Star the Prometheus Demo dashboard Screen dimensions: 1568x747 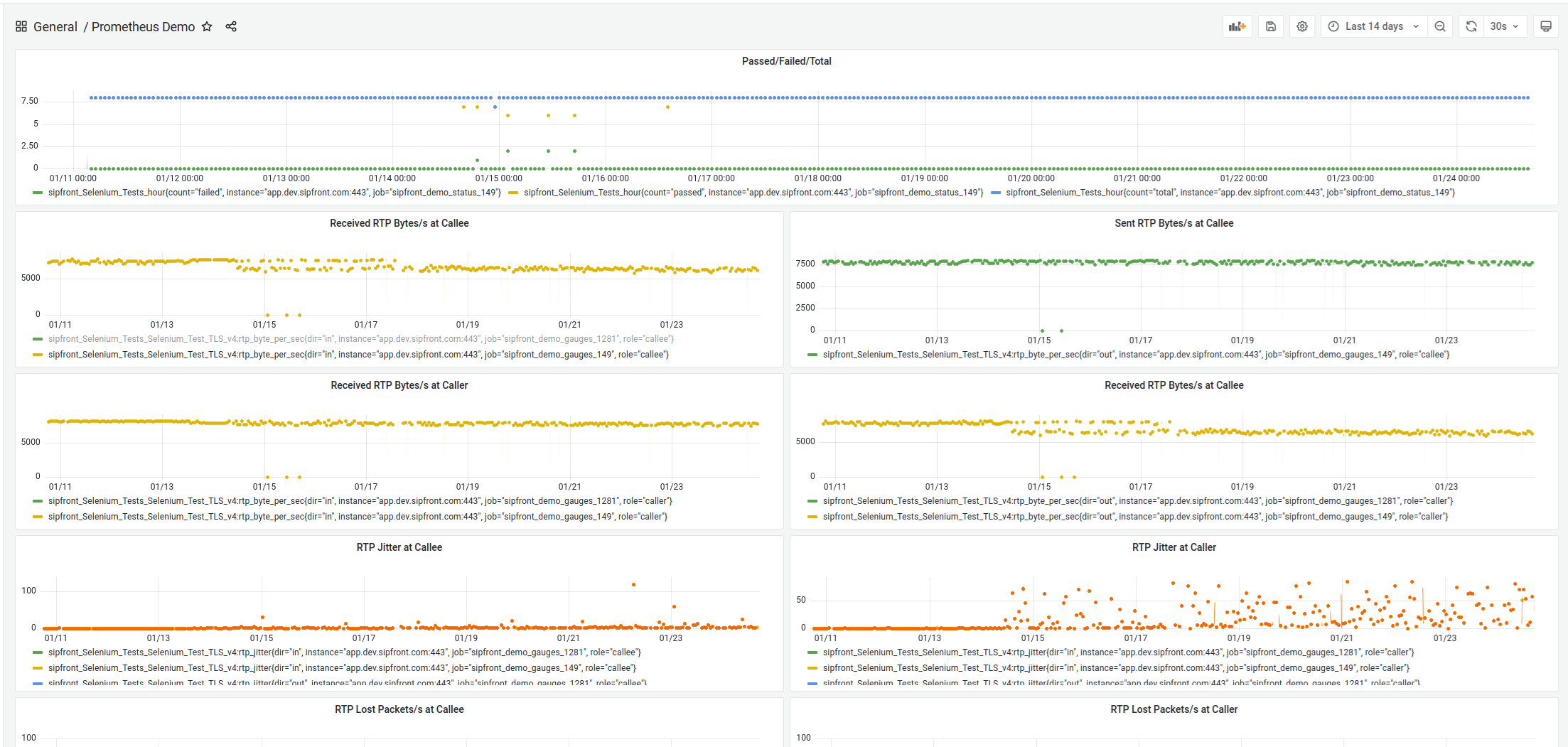(x=207, y=26)
